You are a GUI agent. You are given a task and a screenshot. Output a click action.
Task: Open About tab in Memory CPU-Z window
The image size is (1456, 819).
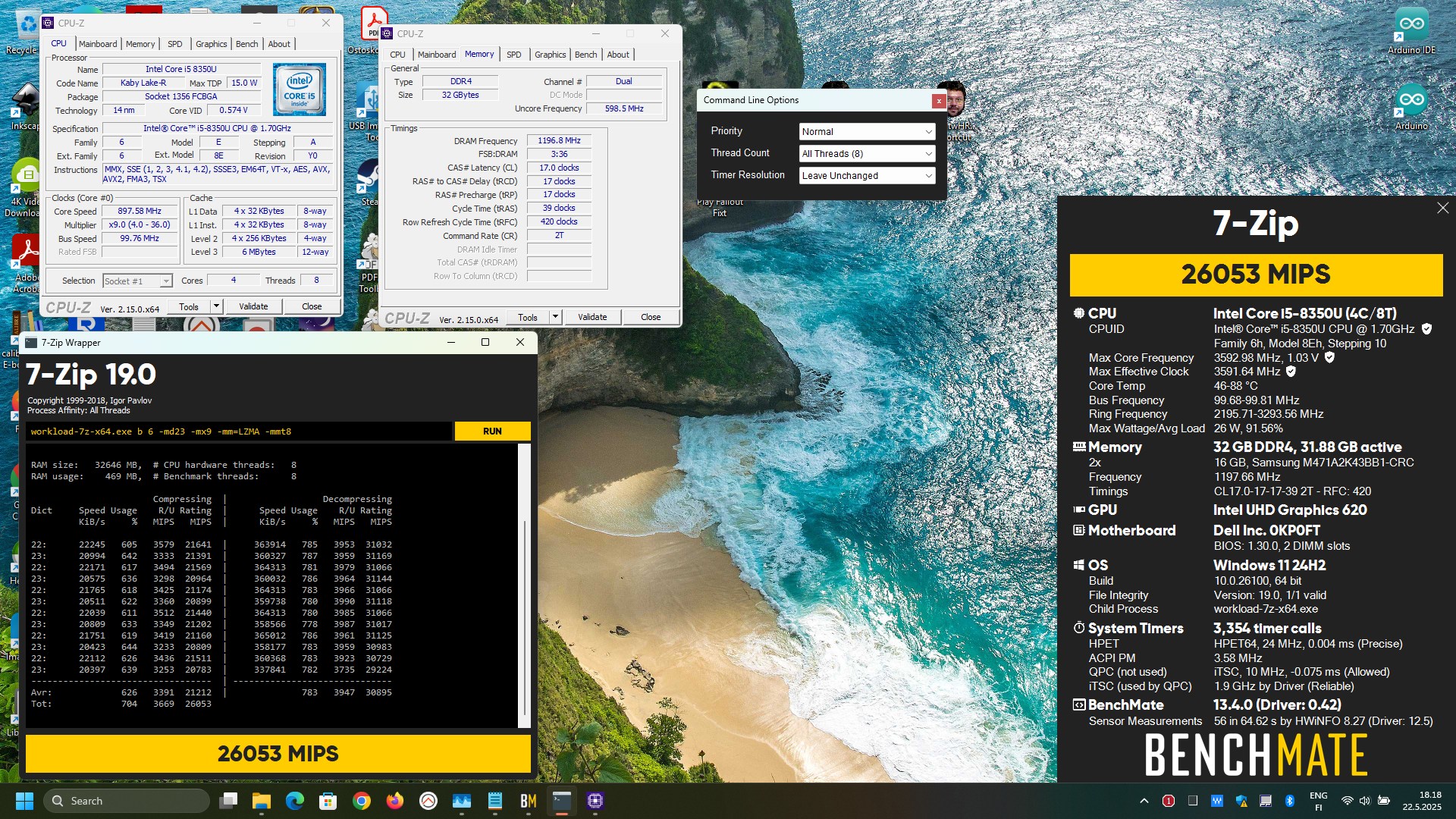pyautogui.click(x=618, y=55)
